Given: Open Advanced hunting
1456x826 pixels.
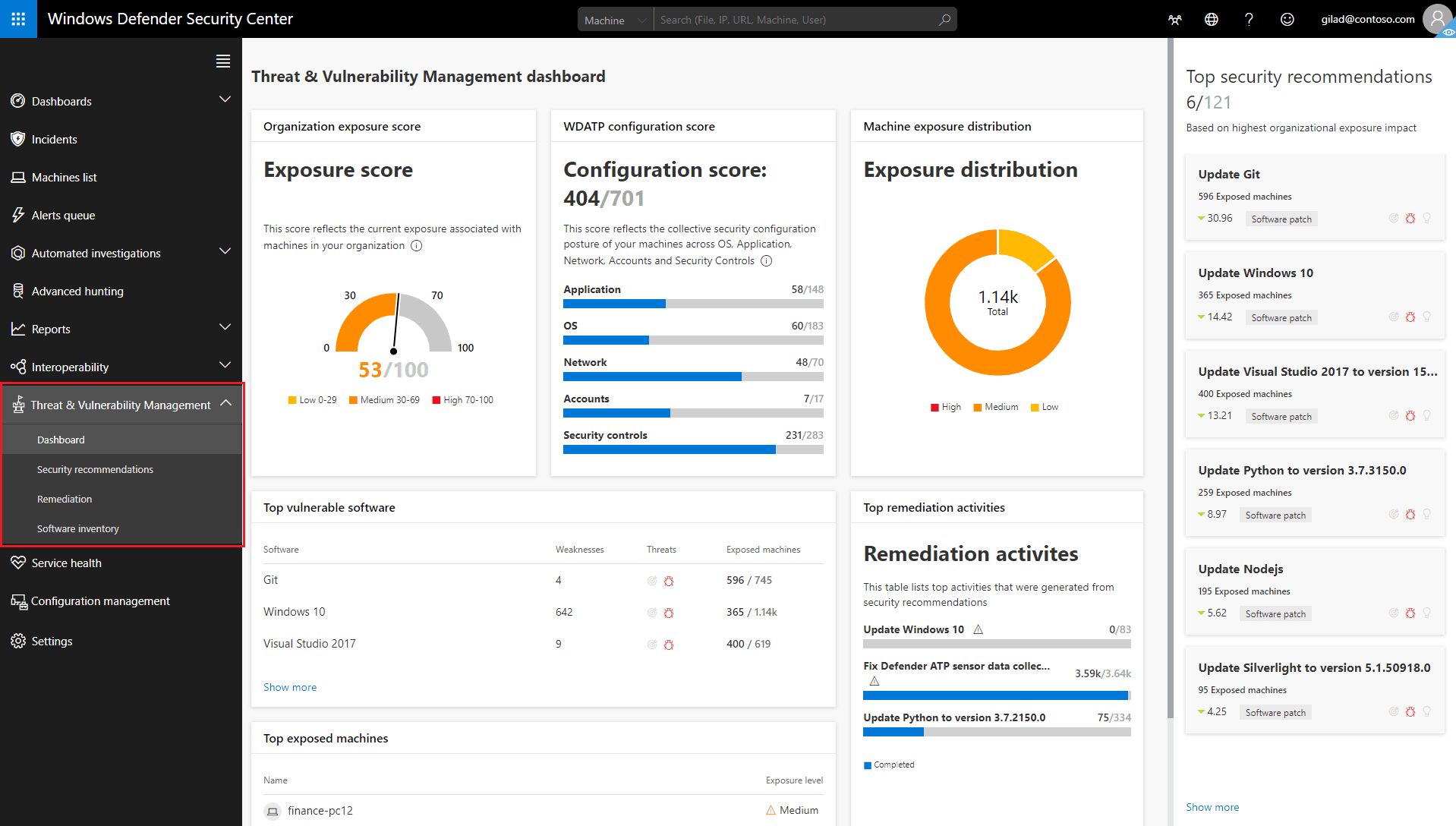Looking at the screenshot, I should pyautogui.click(x=18, y=291).
